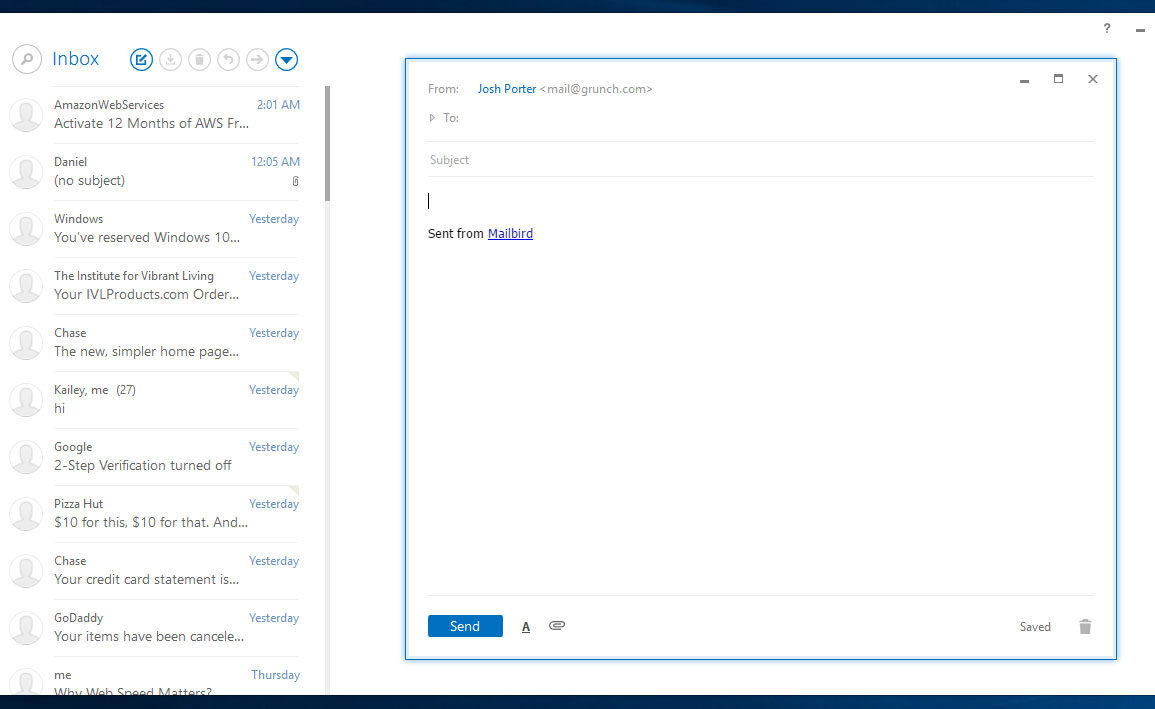Click the reply arrow icon
Viewport: 1155px width, 709px height.
[229, 60]
